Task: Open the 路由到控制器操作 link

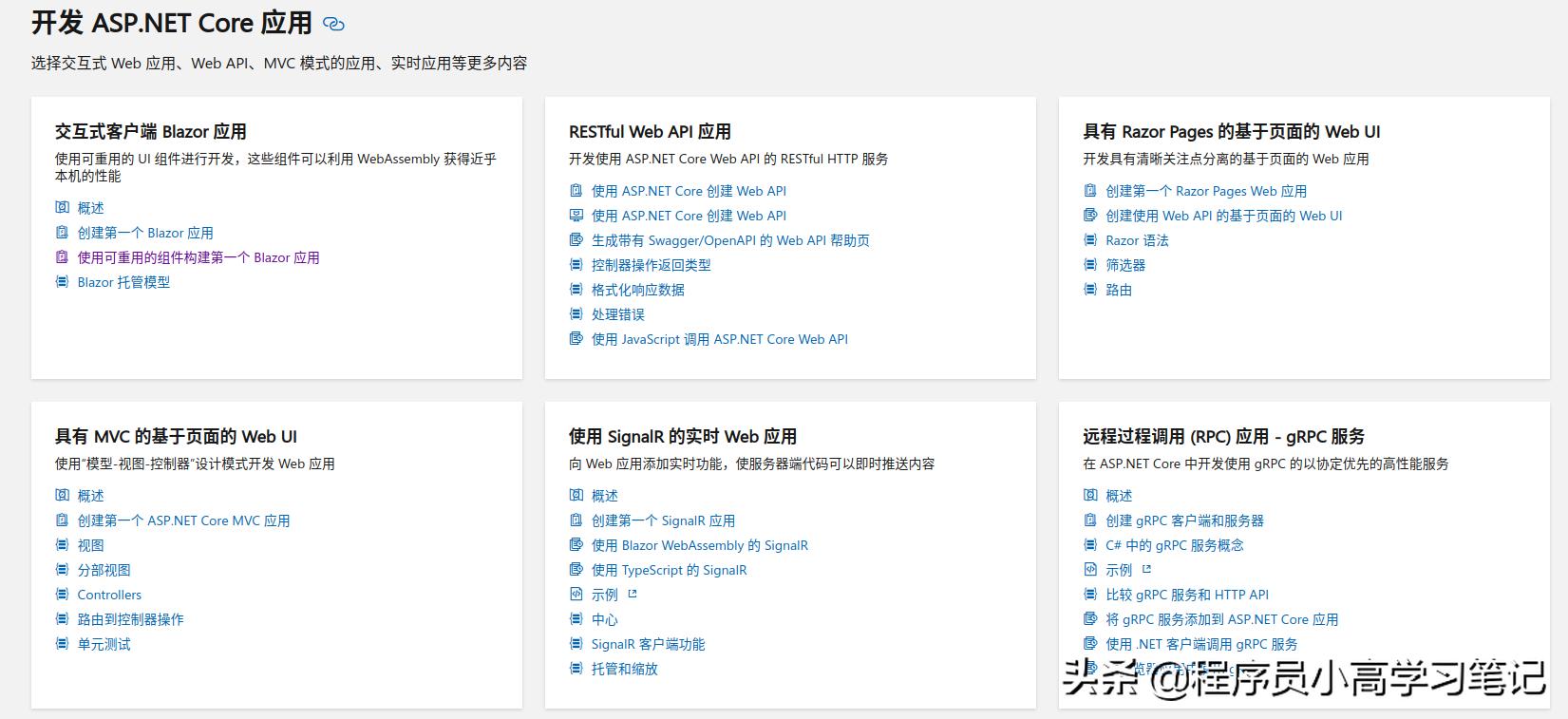Action: point(131,619)
